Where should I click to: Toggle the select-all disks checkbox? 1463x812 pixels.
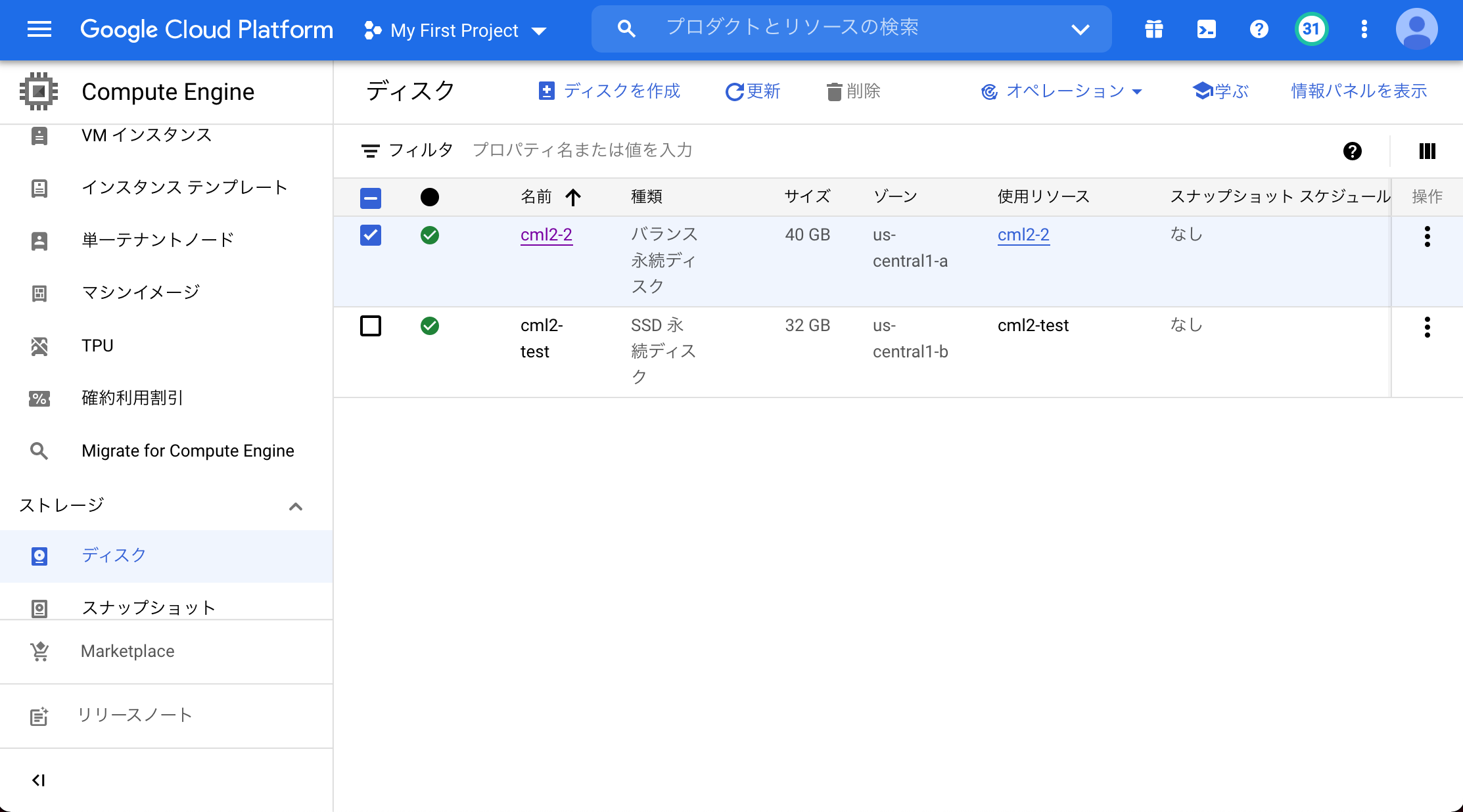click(x=370, y=197)
